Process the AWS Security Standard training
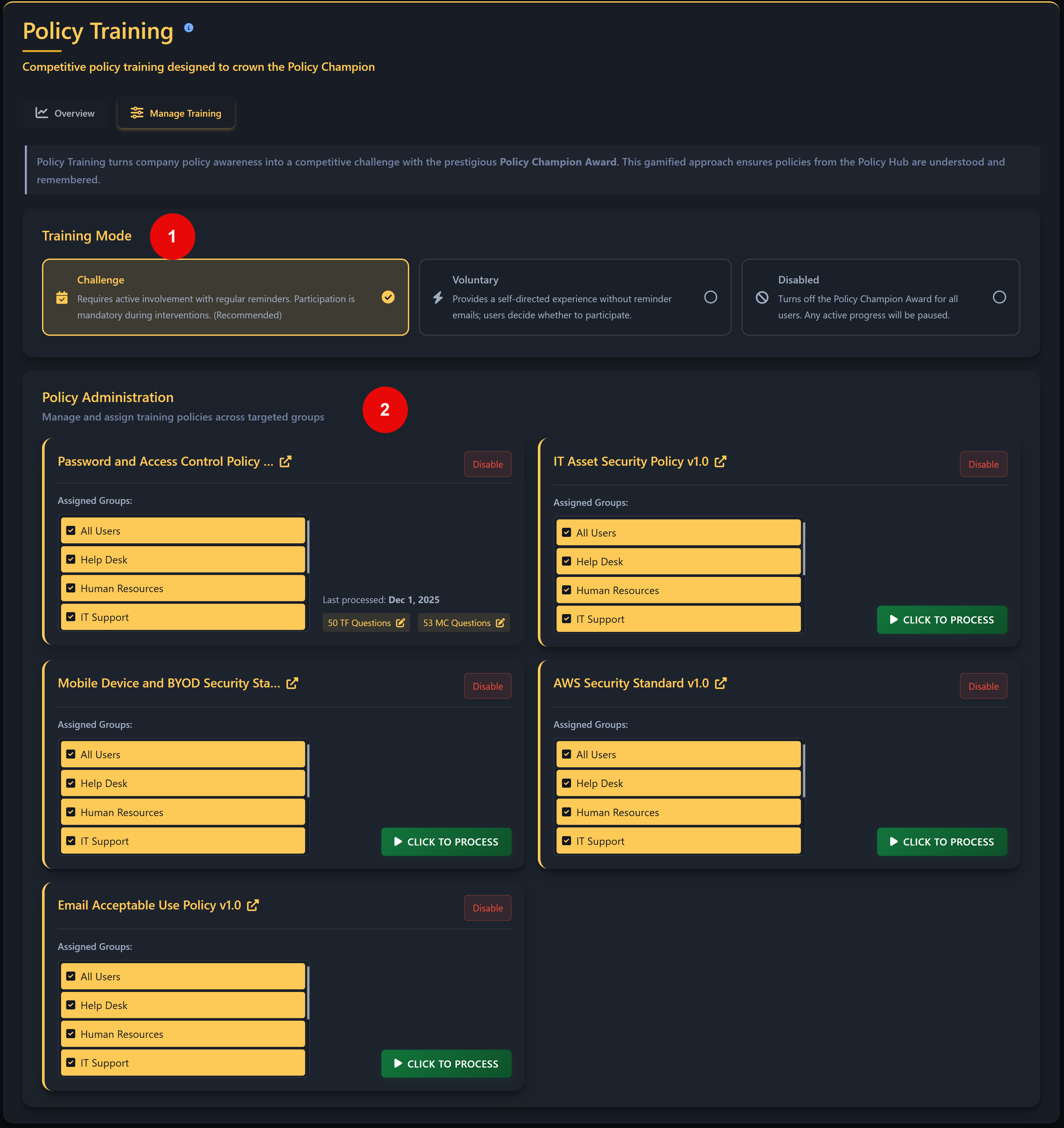The height and width of the screenshot is (1128, 1064). click(x=942, y=841)
